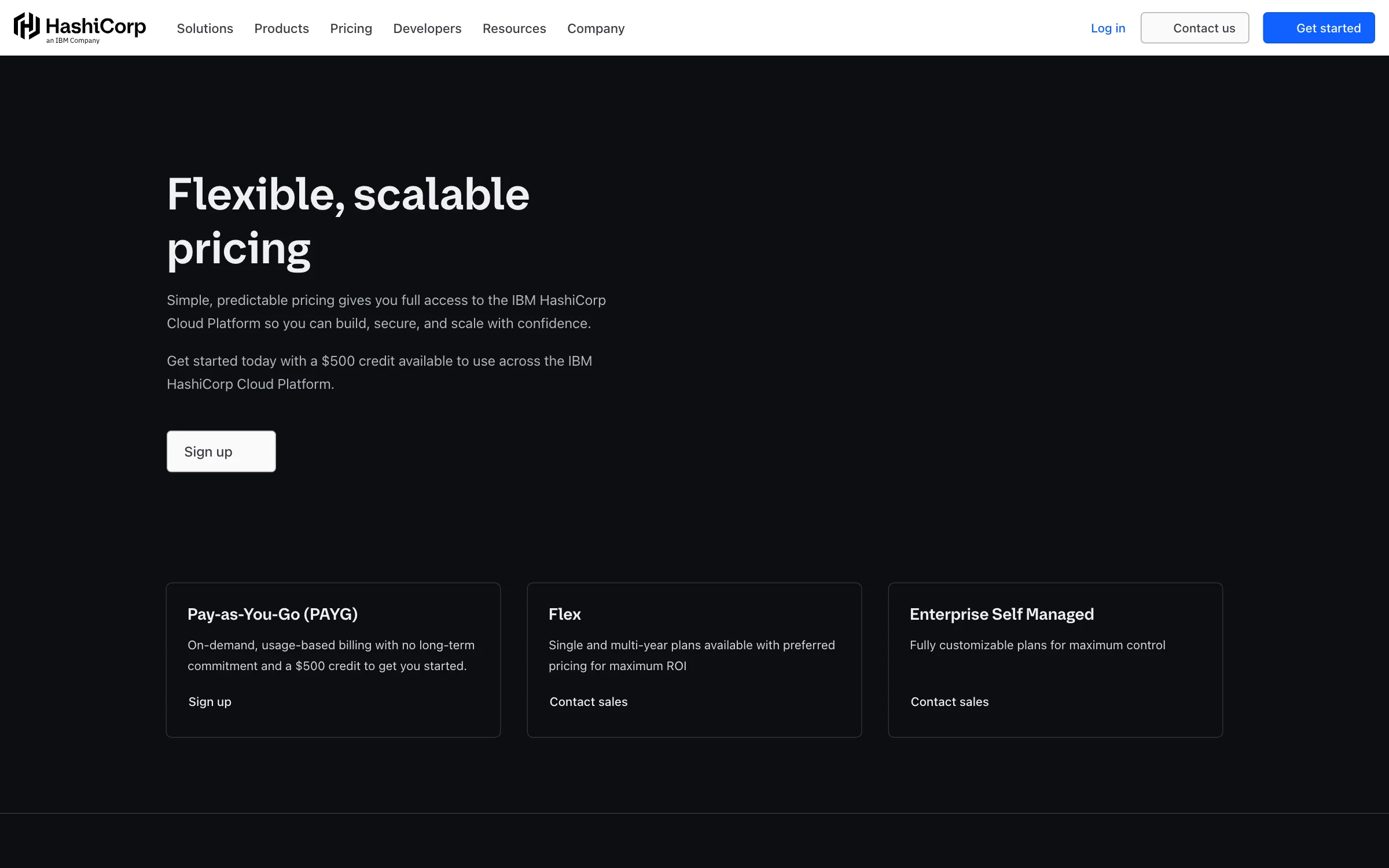Click the Log in link
1389x868 pixels.
tap(1108, 28)
